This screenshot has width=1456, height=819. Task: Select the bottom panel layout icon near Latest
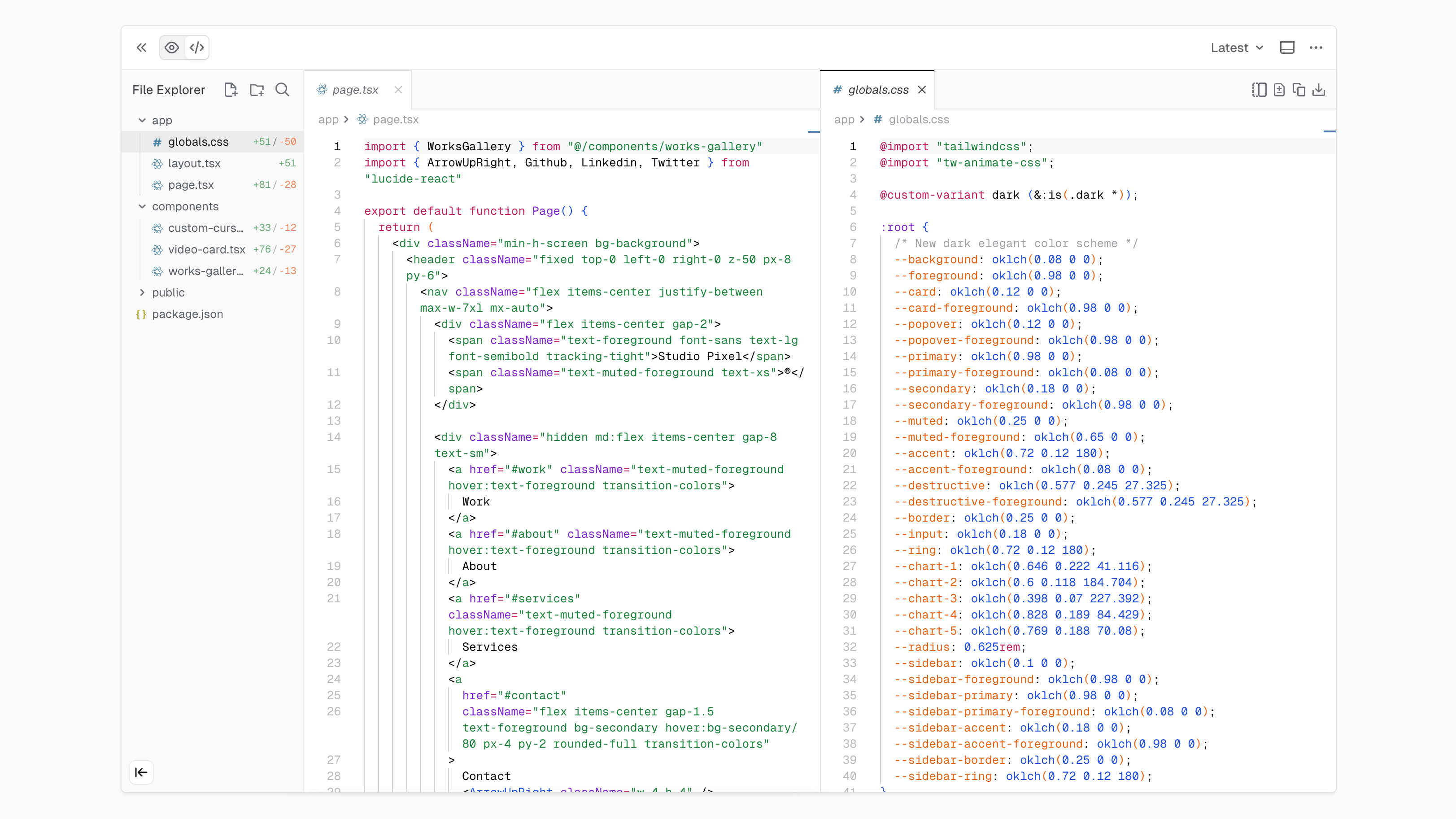pyautogui.click(x=1287, y=48)
